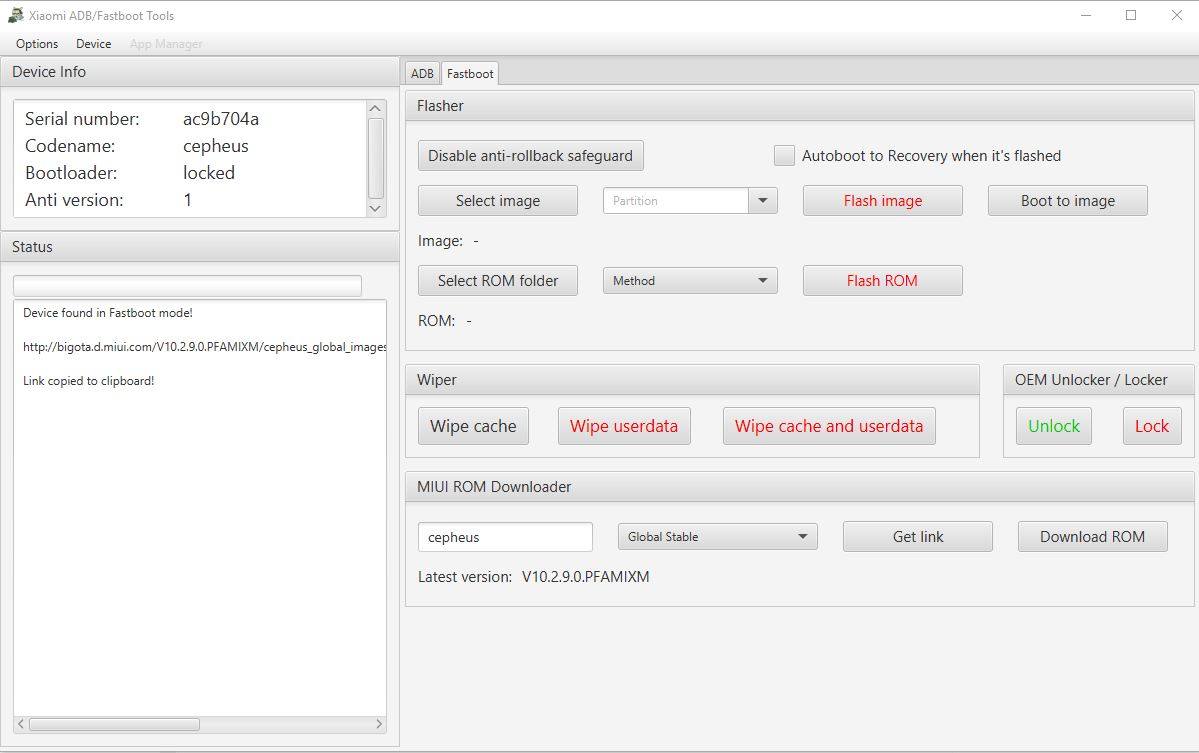
Task: Click the Select image button
Action: pos(498,200)
